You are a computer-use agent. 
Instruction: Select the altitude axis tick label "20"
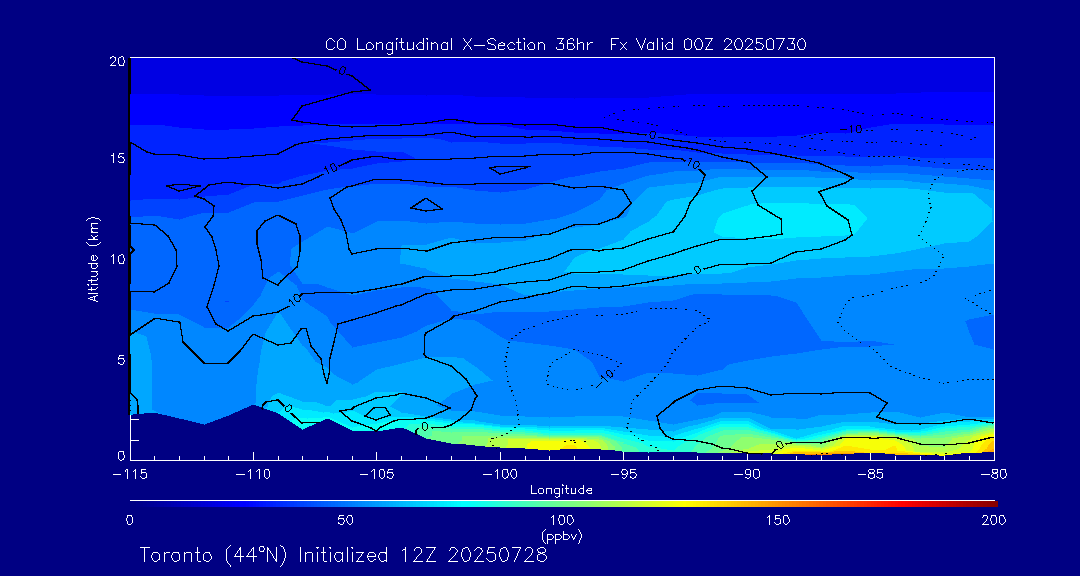(117, 61)
